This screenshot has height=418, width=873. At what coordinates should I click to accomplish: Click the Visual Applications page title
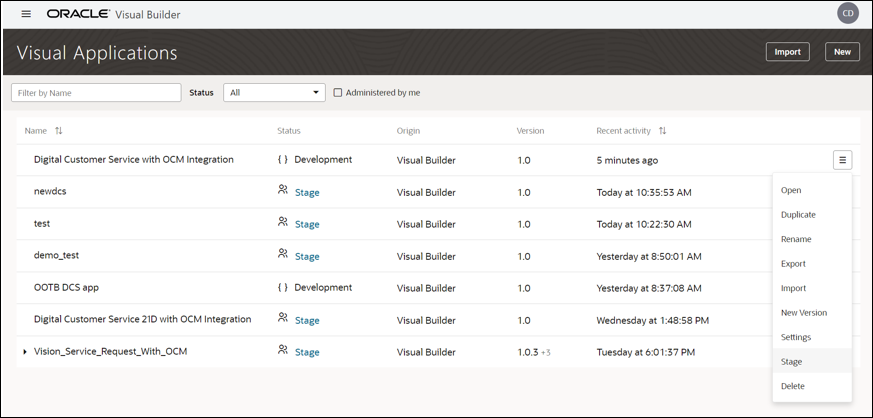point(97,53)
